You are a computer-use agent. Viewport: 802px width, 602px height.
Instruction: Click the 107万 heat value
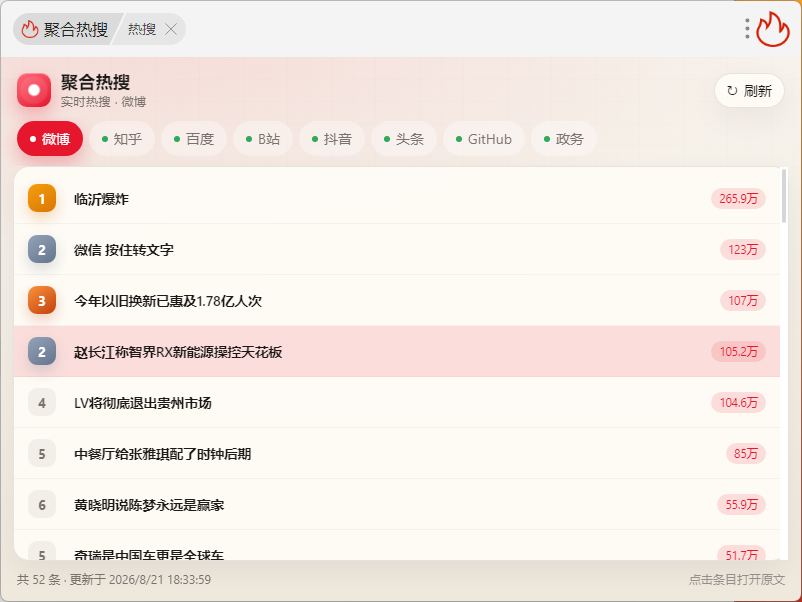743,300
